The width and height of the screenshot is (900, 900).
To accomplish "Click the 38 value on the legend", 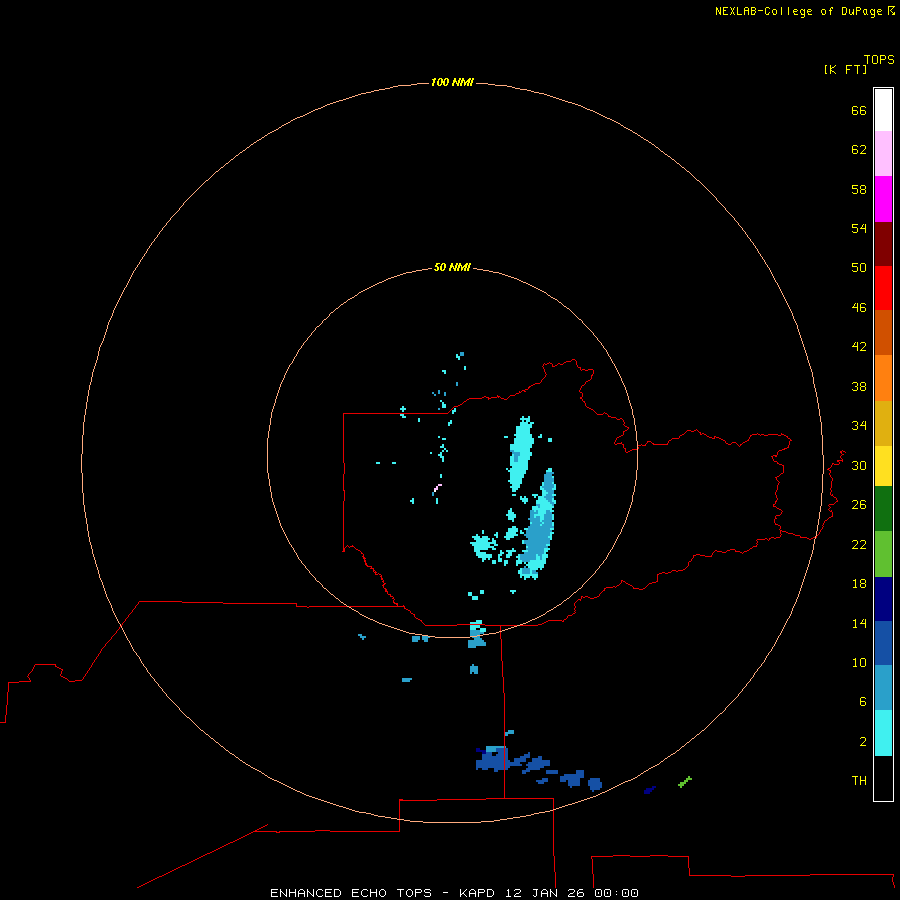I will click(x=859, y=387).
